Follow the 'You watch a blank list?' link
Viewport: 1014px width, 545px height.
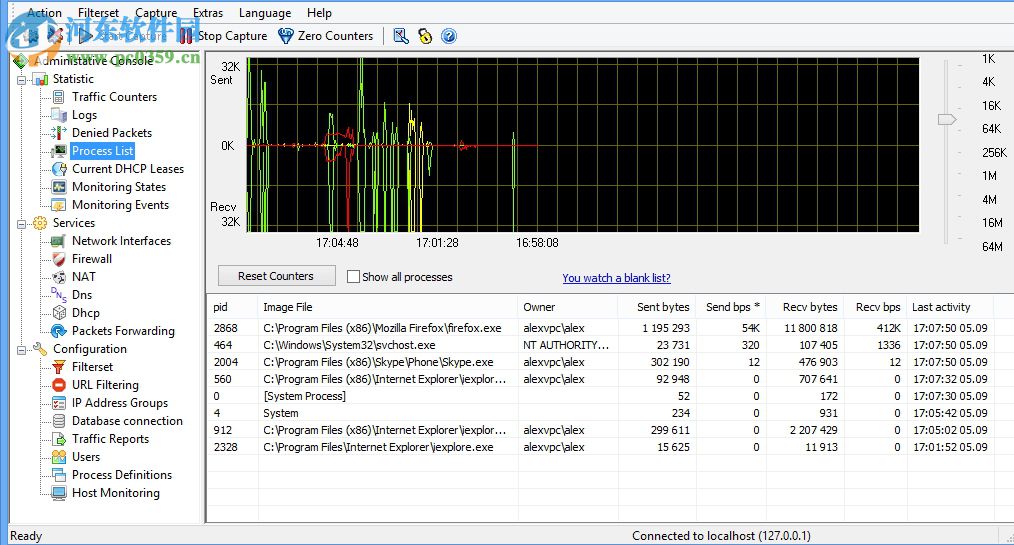(616, 278)
